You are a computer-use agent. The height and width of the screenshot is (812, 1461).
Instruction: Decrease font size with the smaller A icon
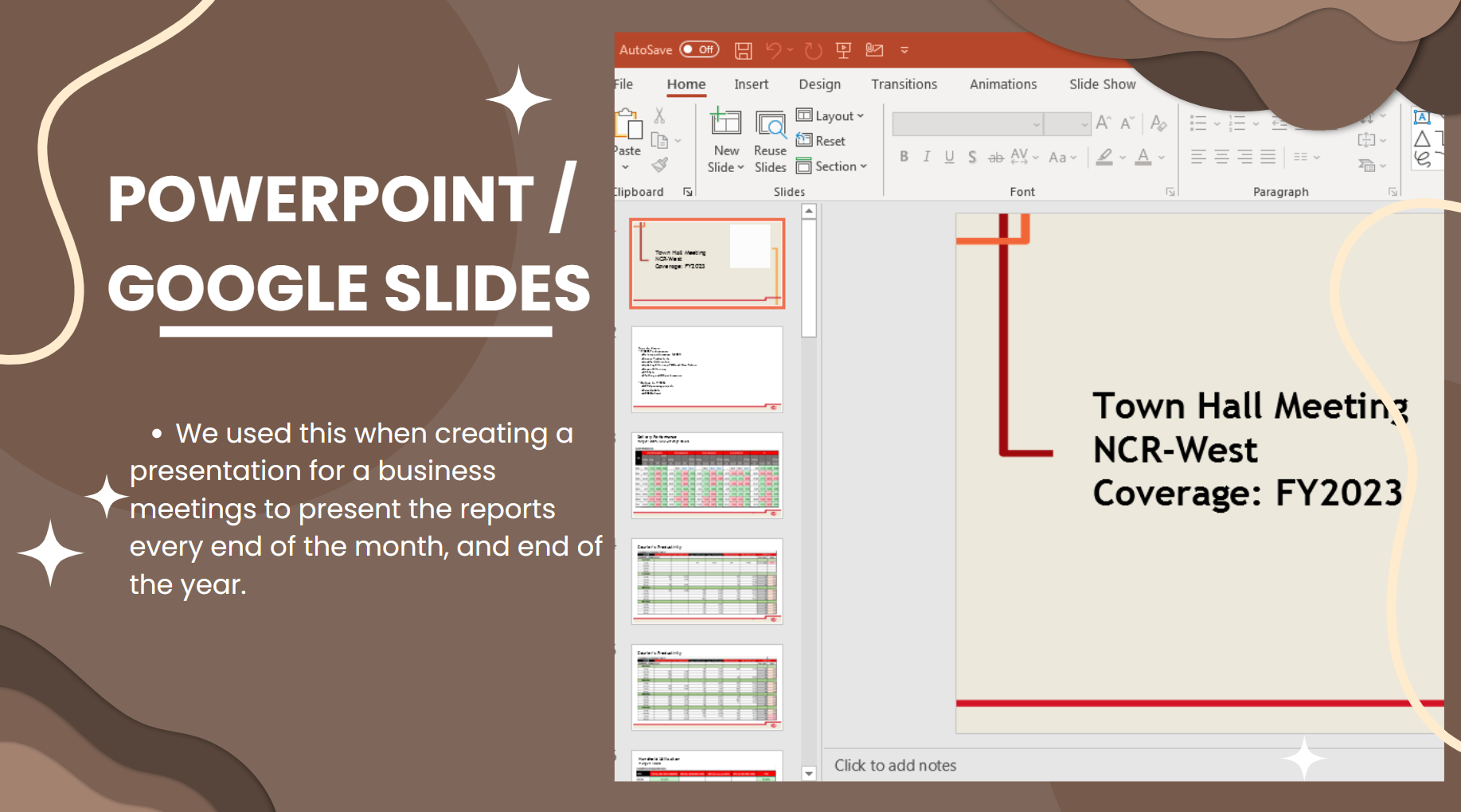click(1127, 123)
